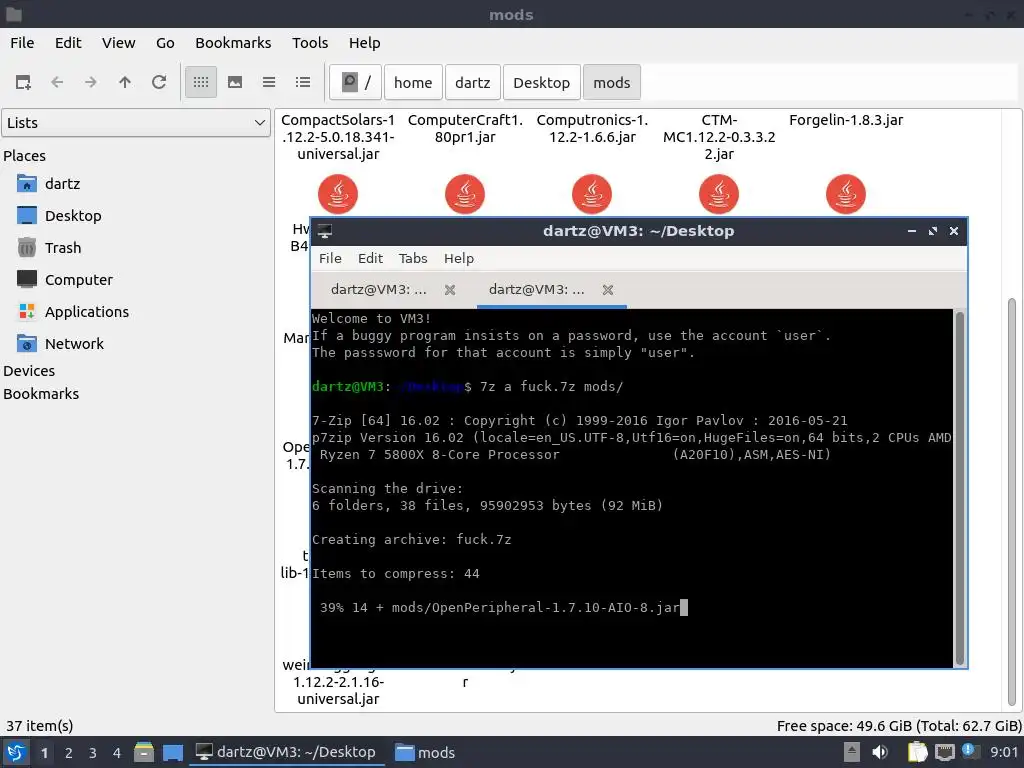Select the CTM-MC1.12.2 jar file name
This screenshot has width=1024, height=768.
coord(719,137)
